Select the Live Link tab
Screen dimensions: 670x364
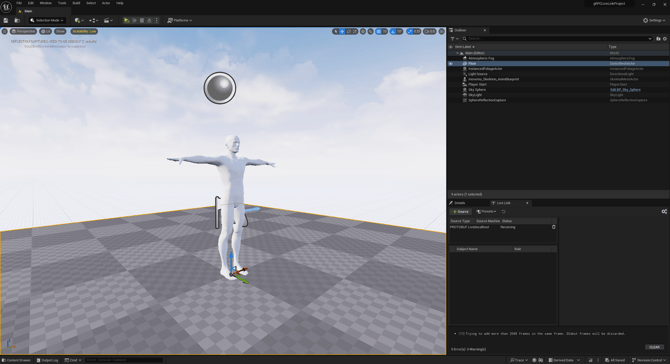point(503,203)
